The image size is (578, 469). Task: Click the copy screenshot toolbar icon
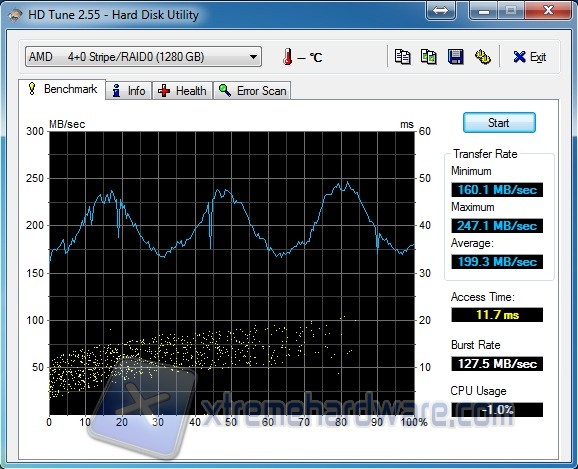click(x=429, y=57)
